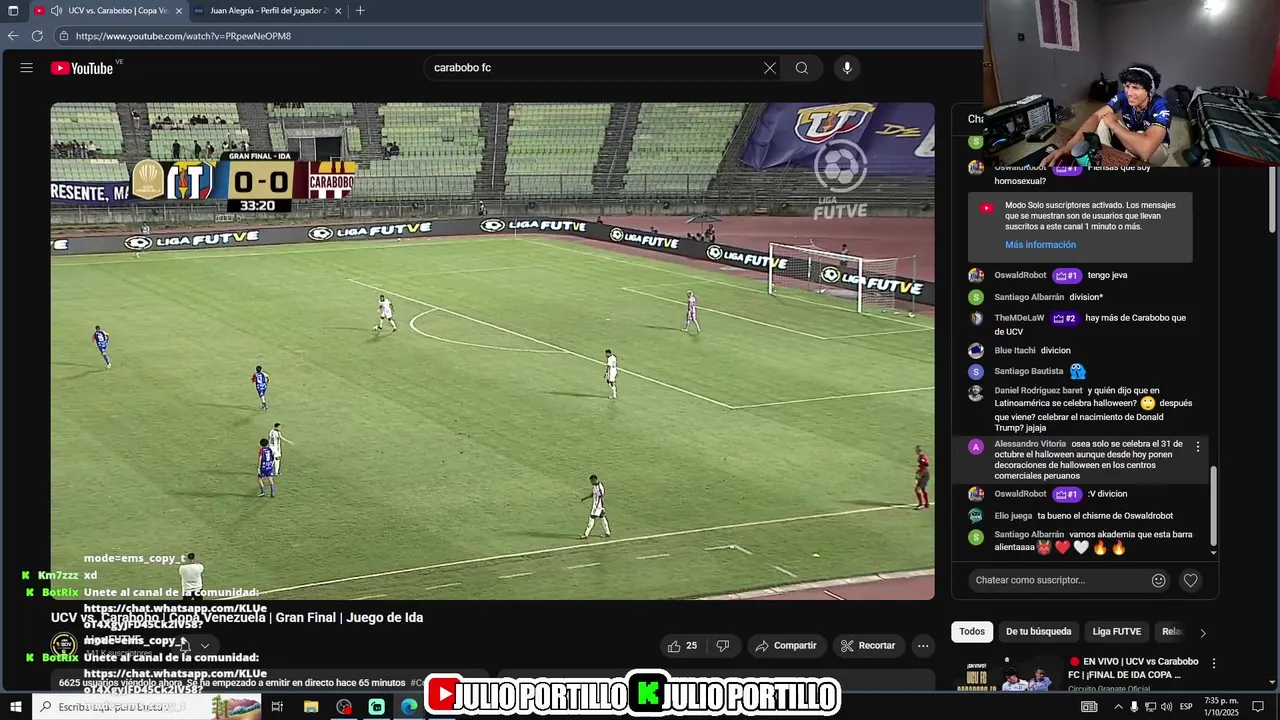
Task: Click the microphone icon in system tray
Action: 1134,707
